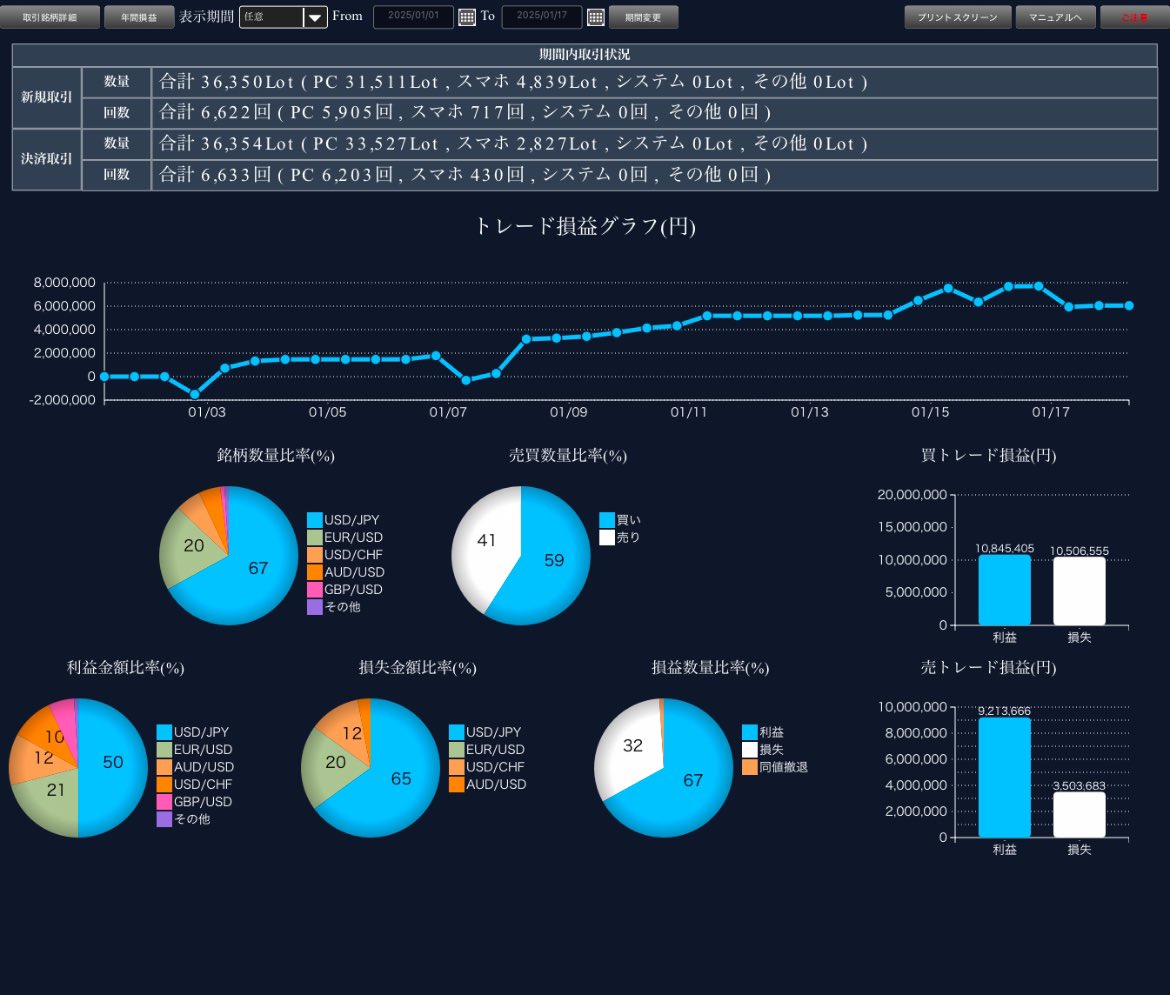The height and width of the screenshot is (995, 1170).
Task: Click the 損益数量比率(%) chart title
Action: [x=710, y=667]
